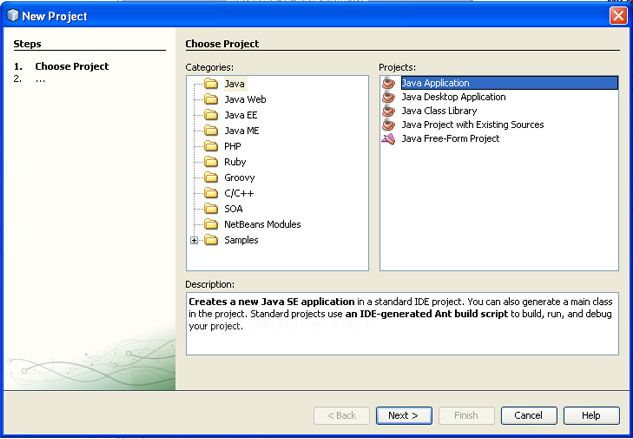Click the Java ME folder icon
The width and height of the screenshot is (633, 439).
pyautogui.click(x=211, y=130)
